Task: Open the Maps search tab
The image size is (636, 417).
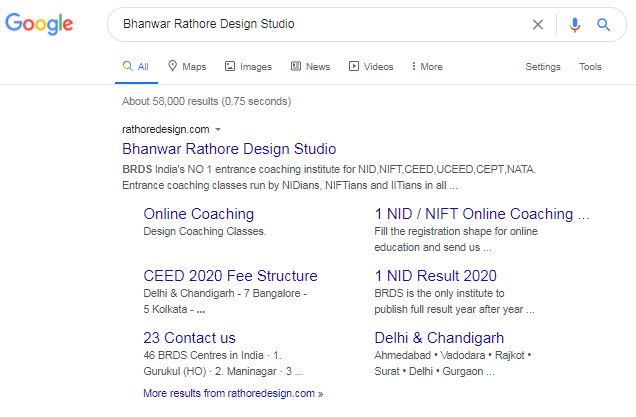Action: coord(187,67)
